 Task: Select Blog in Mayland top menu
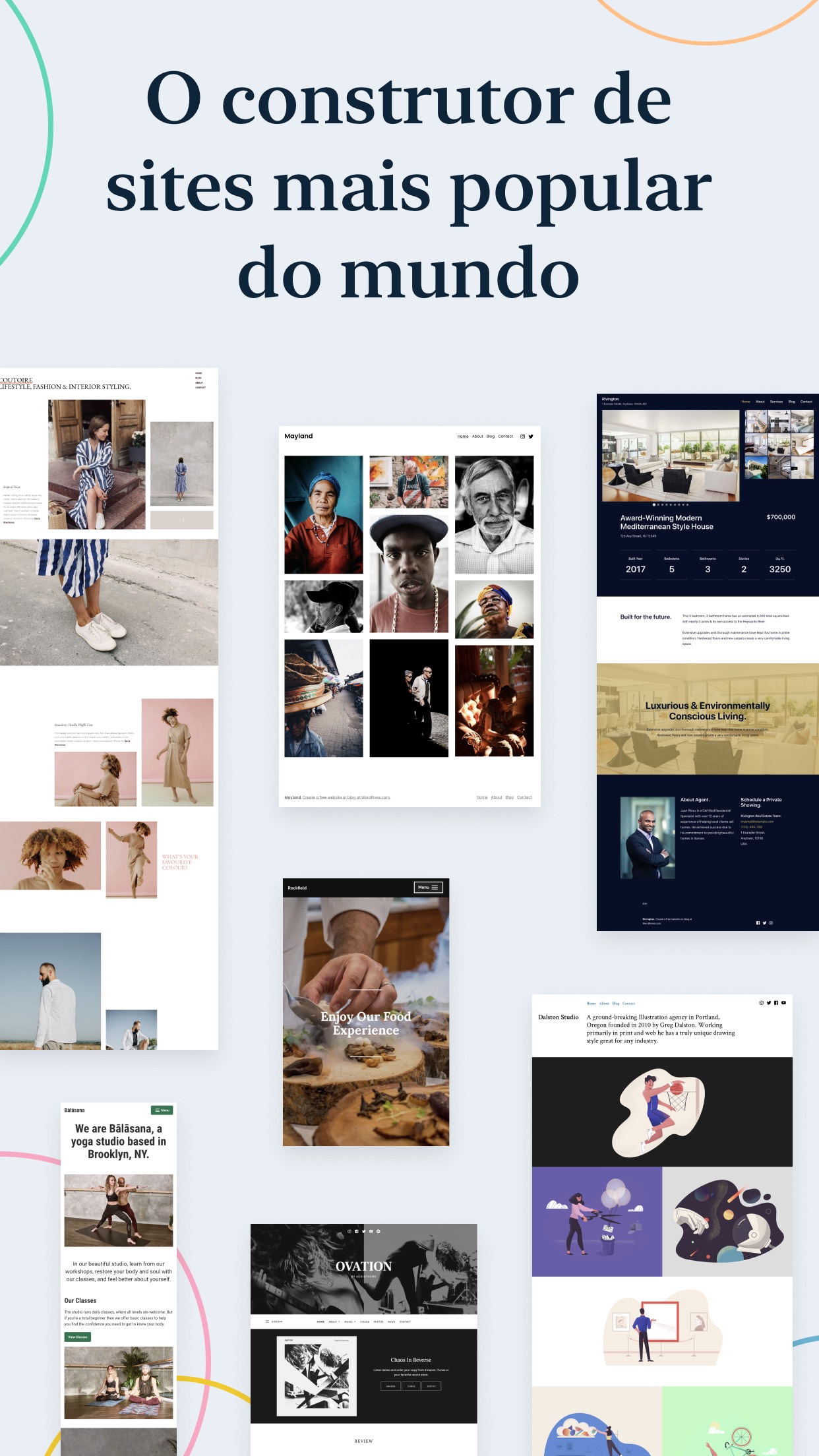coord(491,437)
